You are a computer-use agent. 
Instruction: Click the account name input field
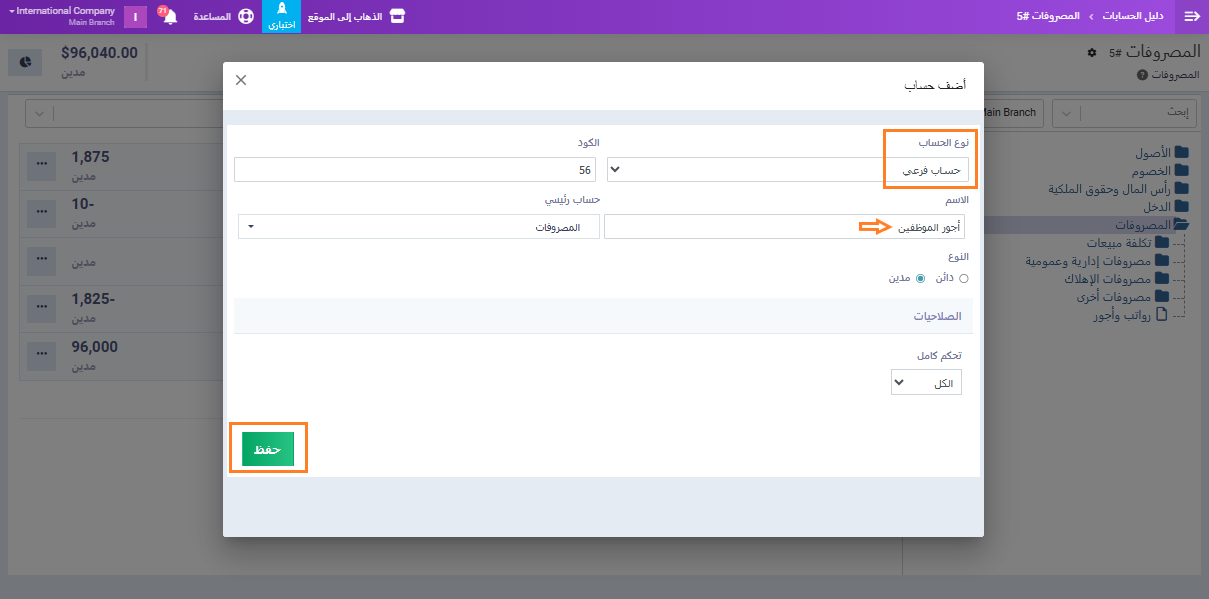pyautogui.click(x=784, y=227)
